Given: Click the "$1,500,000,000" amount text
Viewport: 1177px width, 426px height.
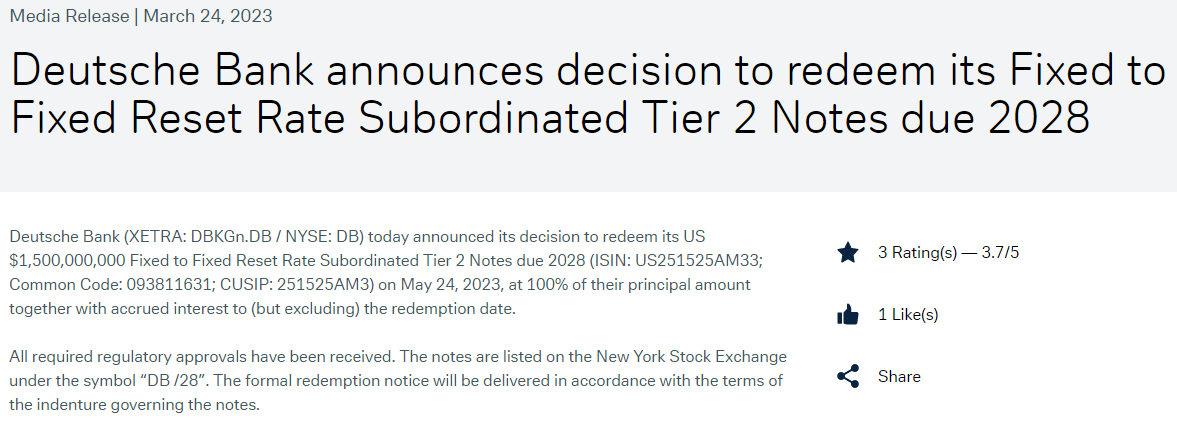Looking at the screenshot, I should click(62, 261).
